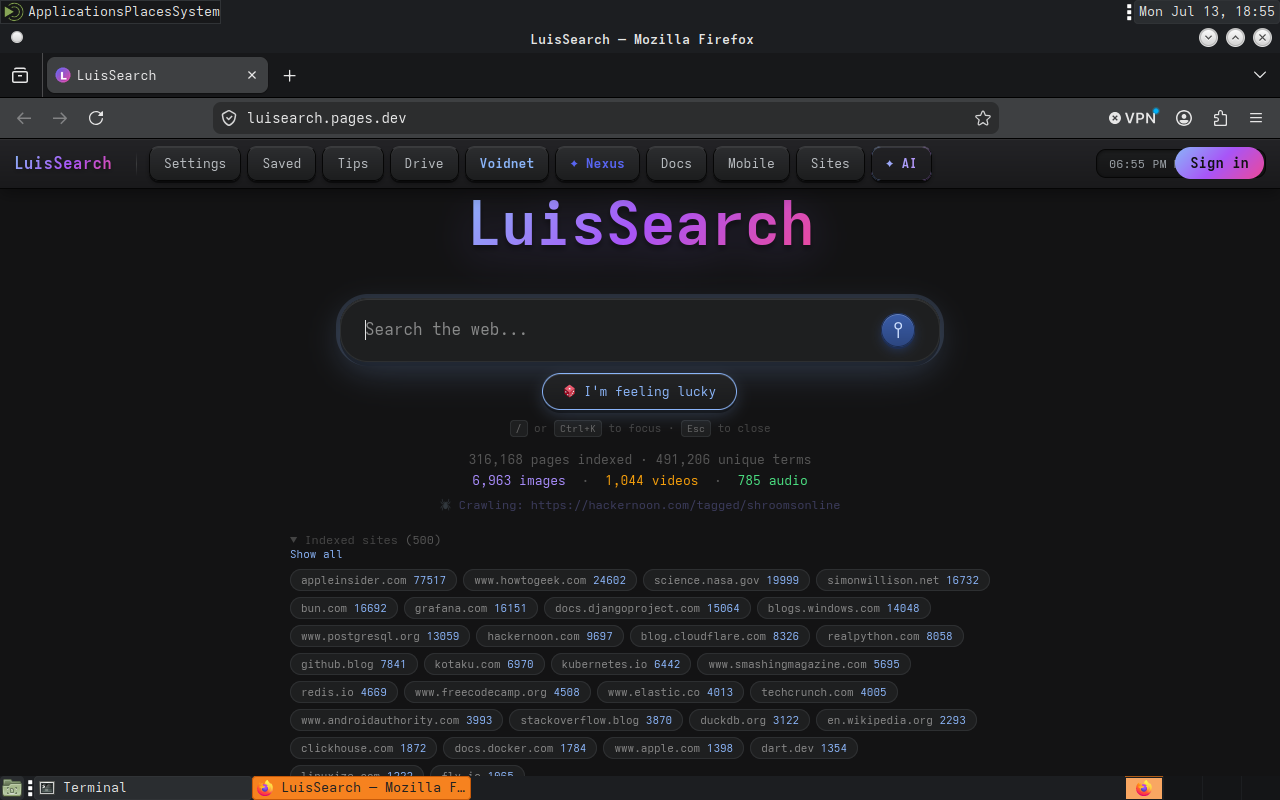The width and height of the screenshot is (1280, 800).
Task: Click the date and time in panel
Action: pos(1206,12)
